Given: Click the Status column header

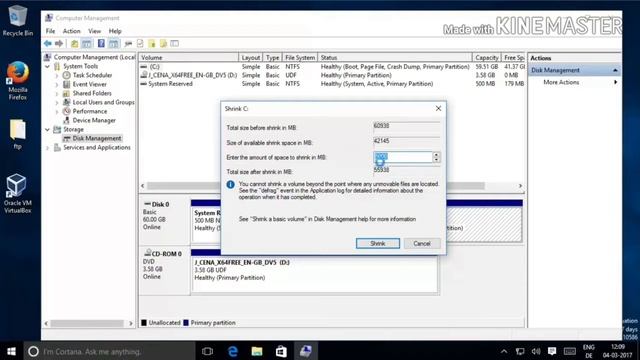Looking at the screenshot, I should point(395,58).
